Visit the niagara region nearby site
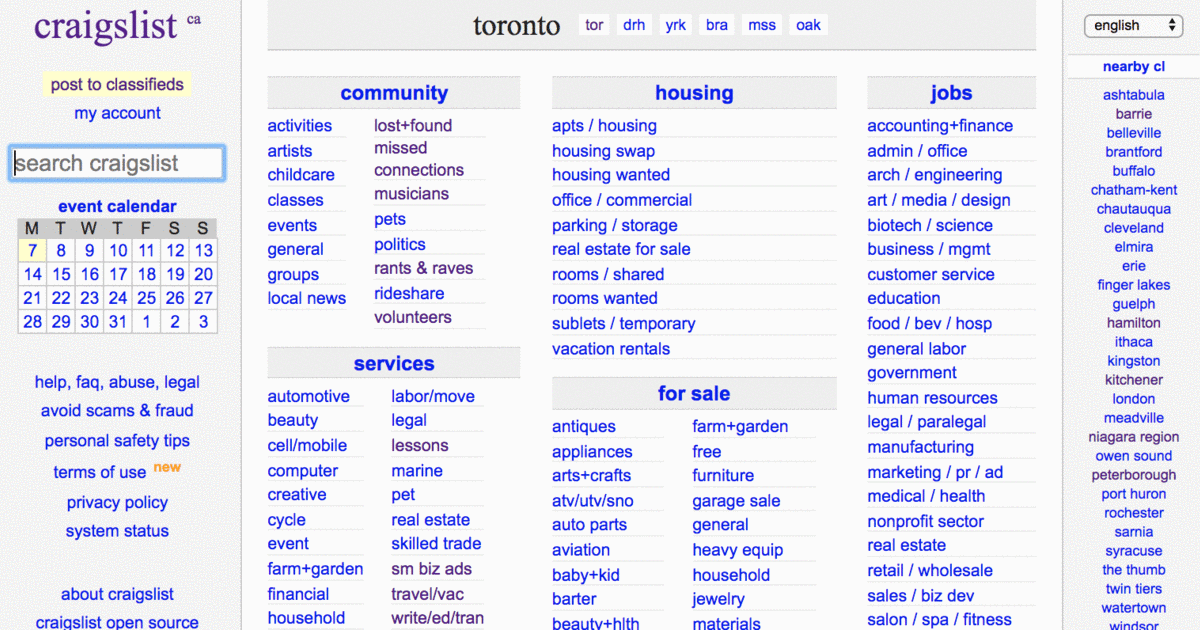 click(1133, 436)
